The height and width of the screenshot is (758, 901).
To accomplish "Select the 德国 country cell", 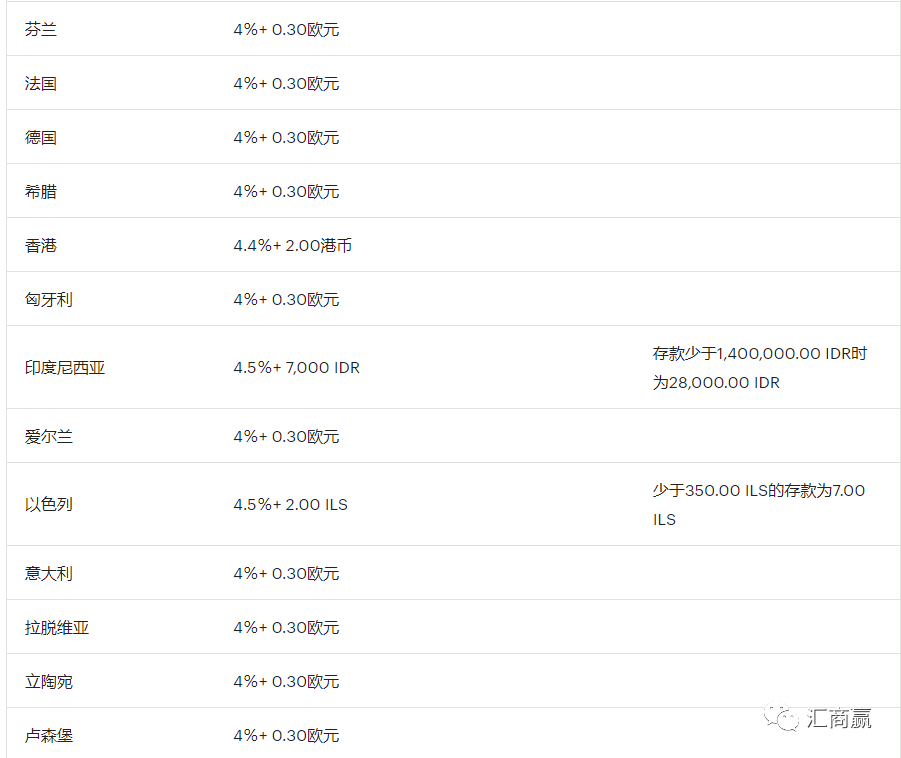I will click(x=41, y=137).
